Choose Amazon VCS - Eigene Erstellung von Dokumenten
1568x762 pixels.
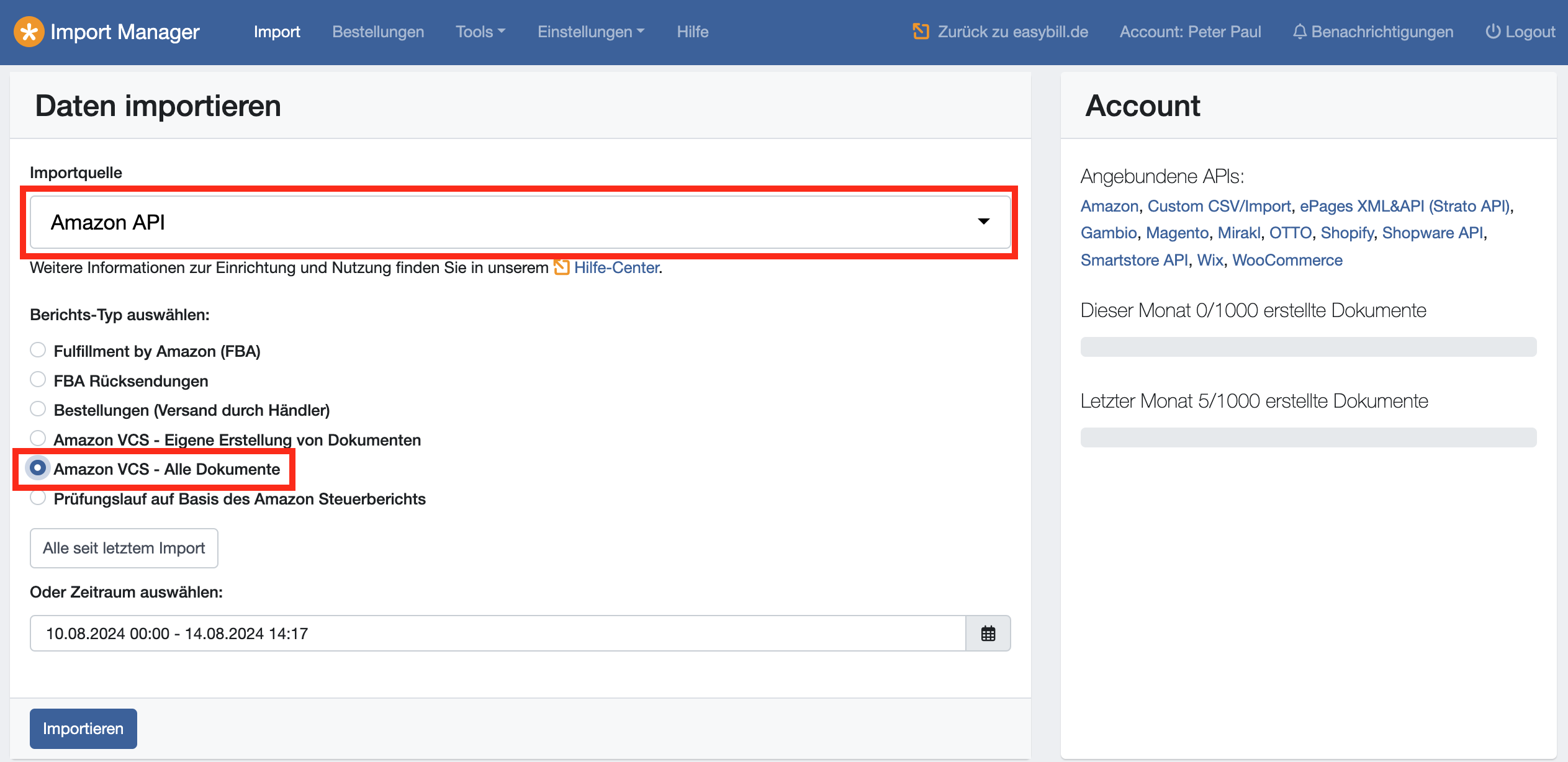(x=38, y=439)
